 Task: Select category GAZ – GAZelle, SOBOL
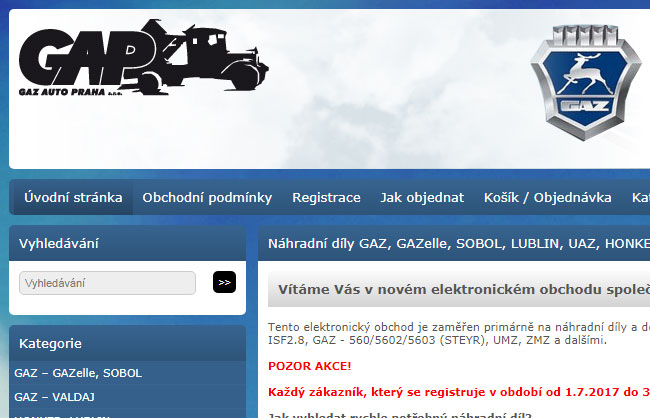[127, 373]
